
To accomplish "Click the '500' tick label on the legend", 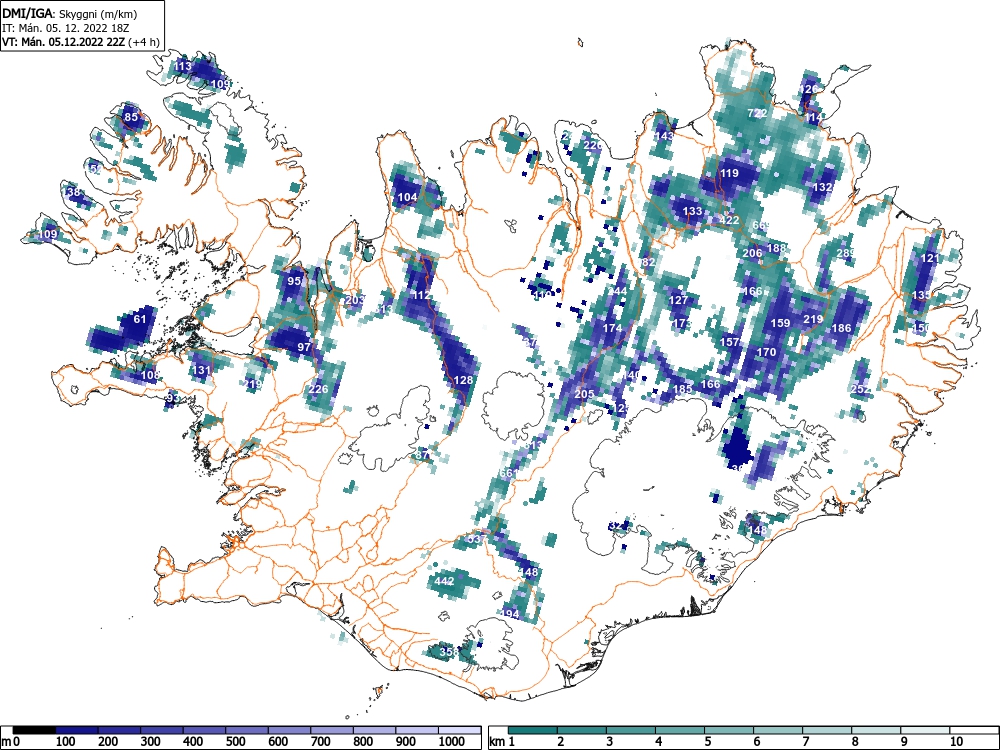I will click(236, 742).
